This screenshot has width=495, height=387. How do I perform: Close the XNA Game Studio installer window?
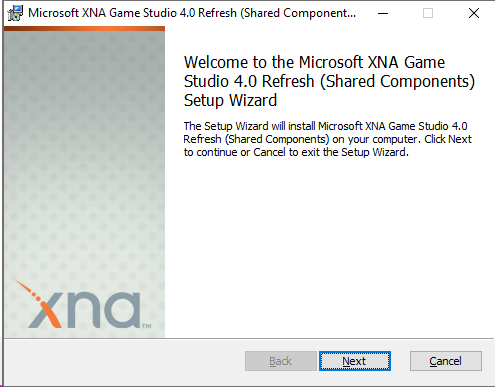473,13
